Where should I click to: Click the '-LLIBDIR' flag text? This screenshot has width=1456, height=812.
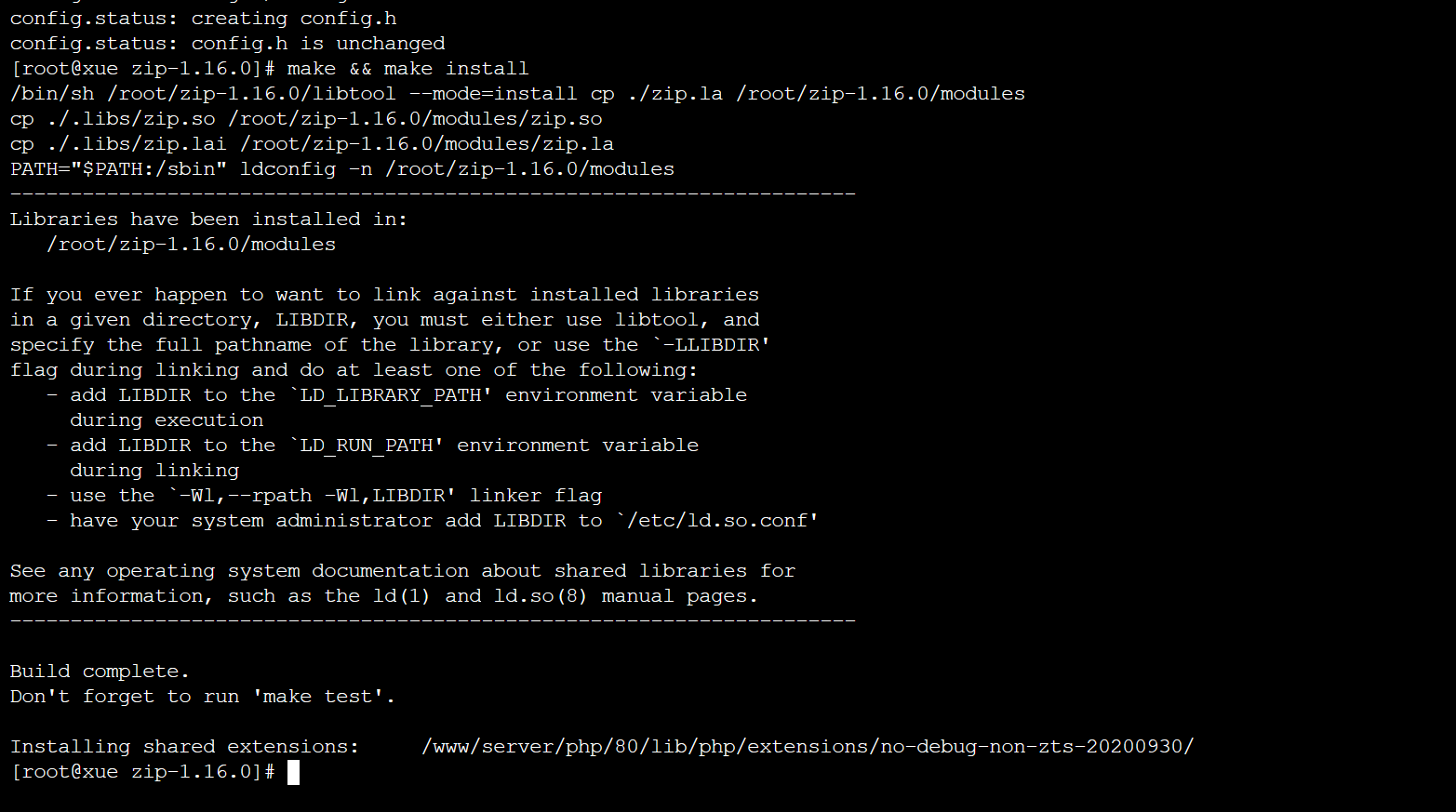point(719,345)
